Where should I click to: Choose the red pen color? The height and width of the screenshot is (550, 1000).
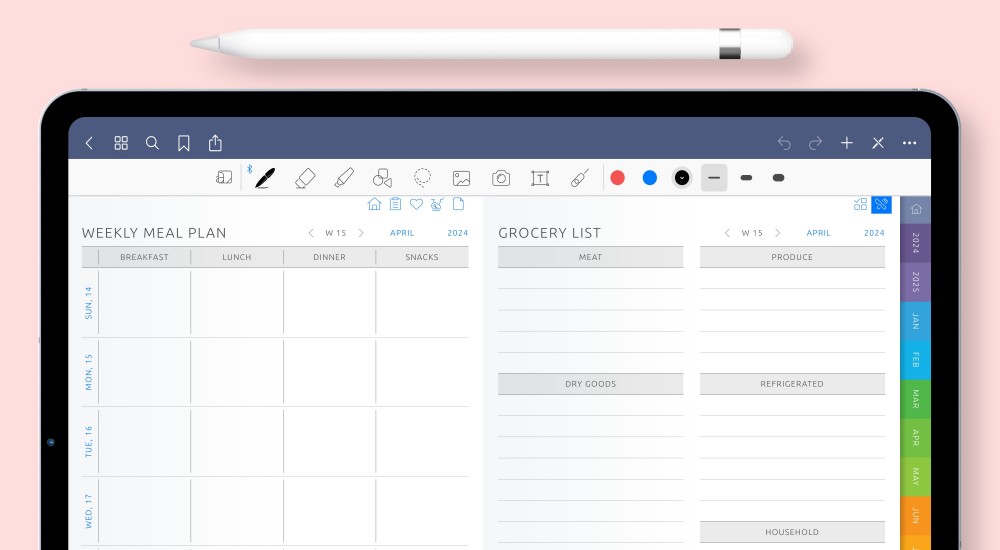pos(617,178)
